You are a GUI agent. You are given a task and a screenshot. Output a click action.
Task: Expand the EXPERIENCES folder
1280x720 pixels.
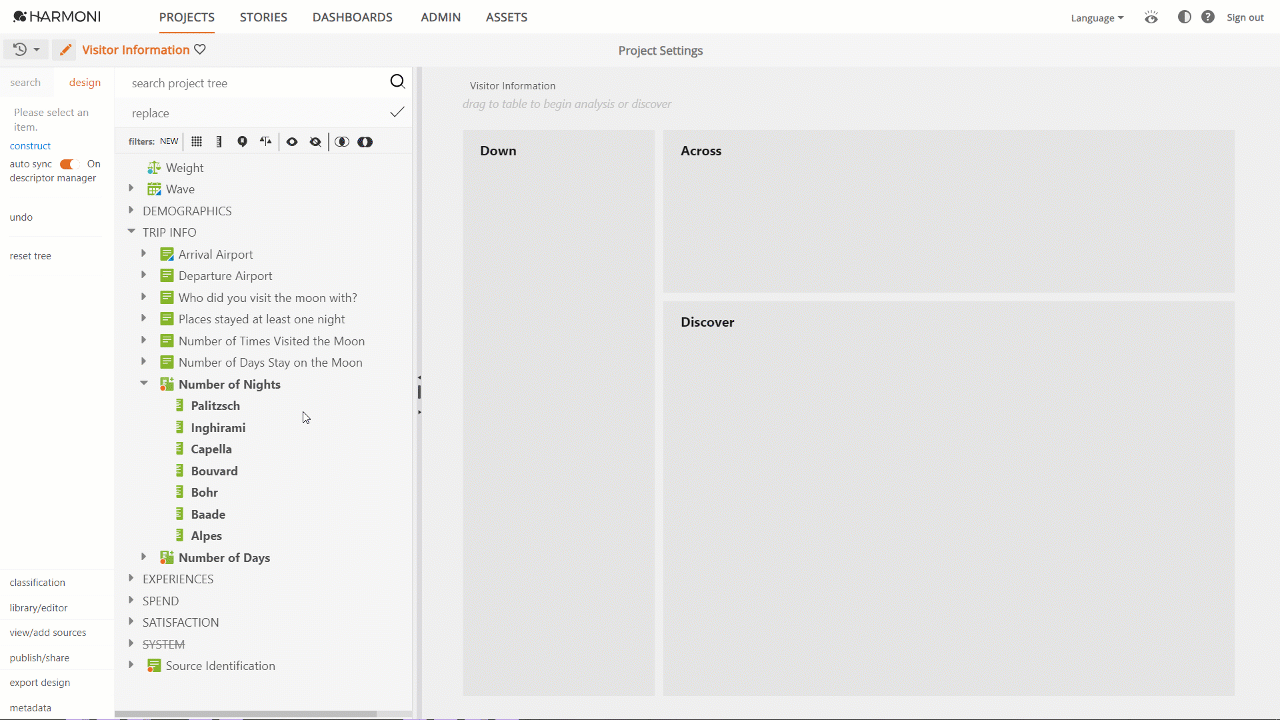pyautogui.click(x=131, y=578)
